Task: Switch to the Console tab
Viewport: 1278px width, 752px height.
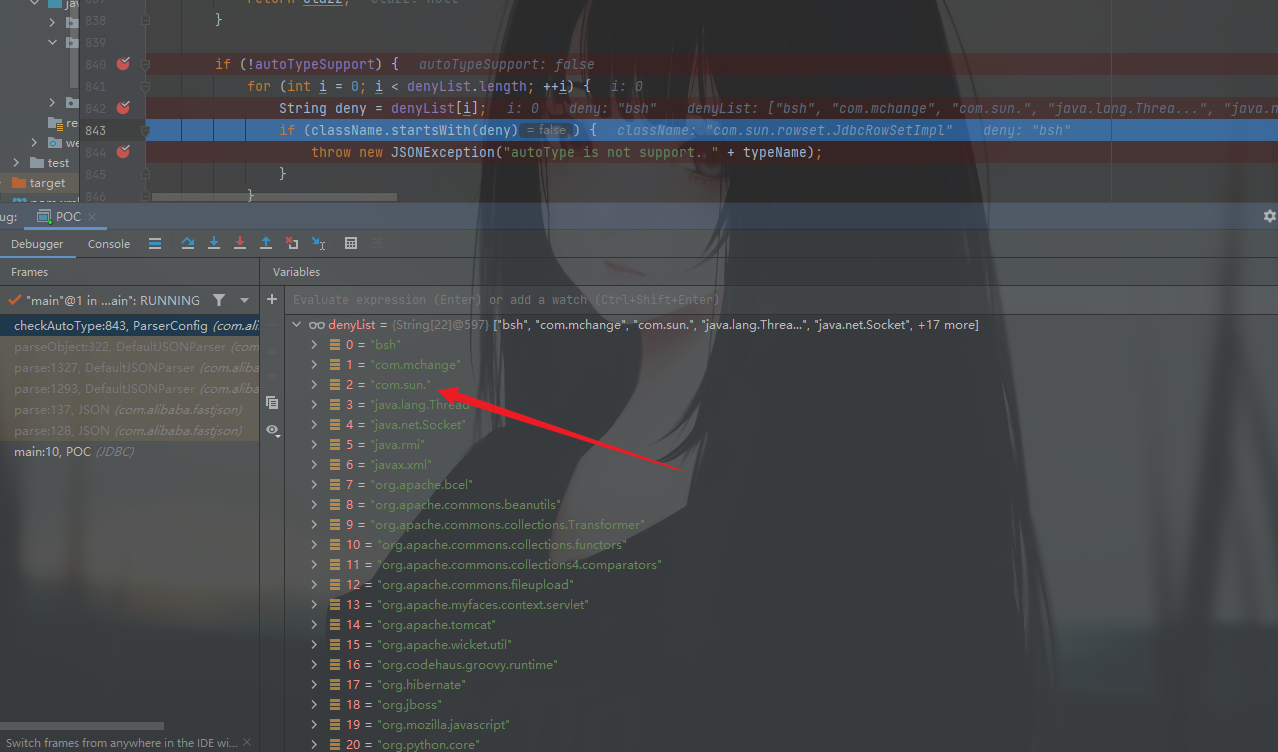Action: [x=109, y=244]
